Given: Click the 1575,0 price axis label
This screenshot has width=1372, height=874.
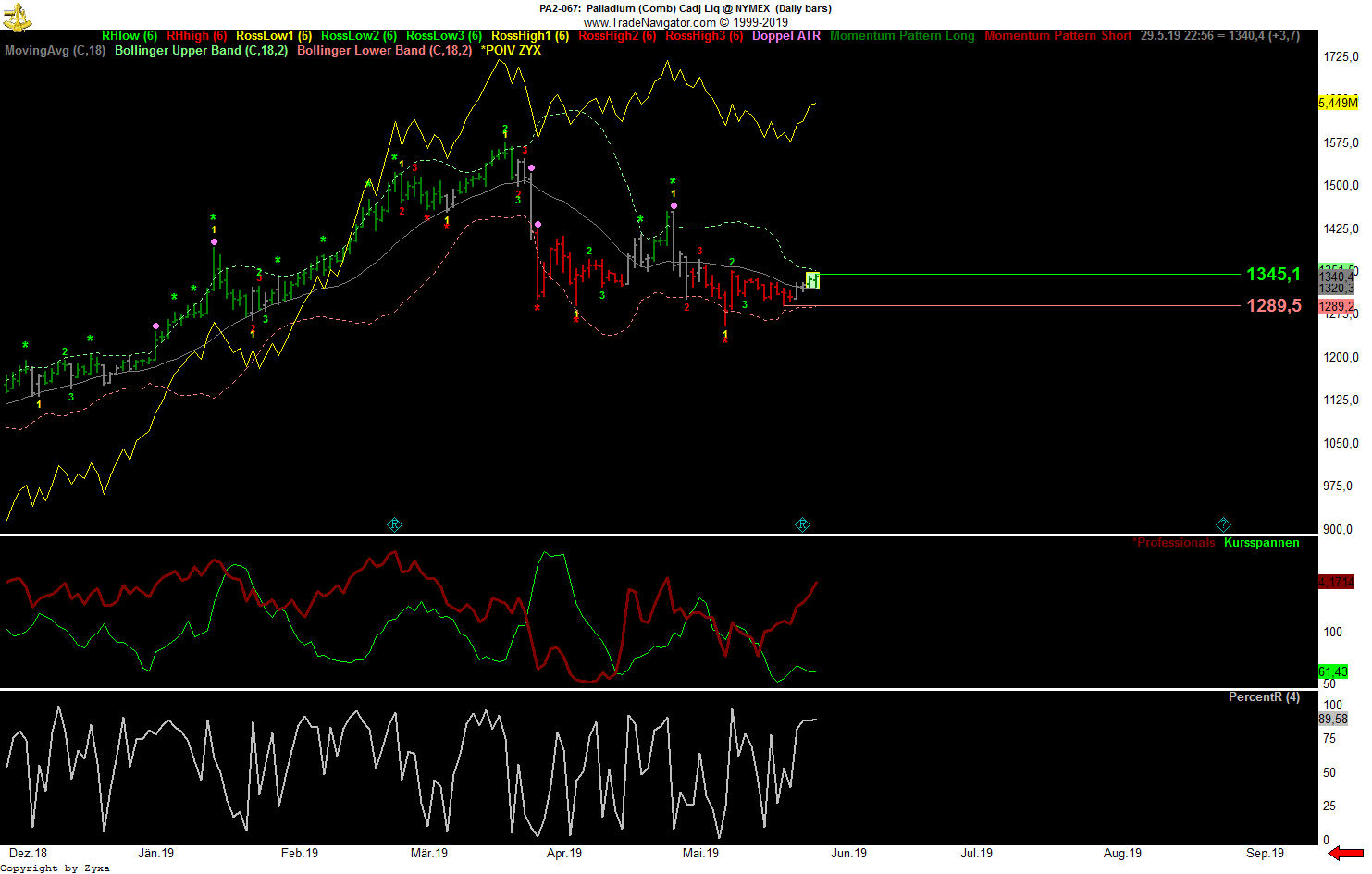Looking at the screenshot, I should (x=1341, y=143).
